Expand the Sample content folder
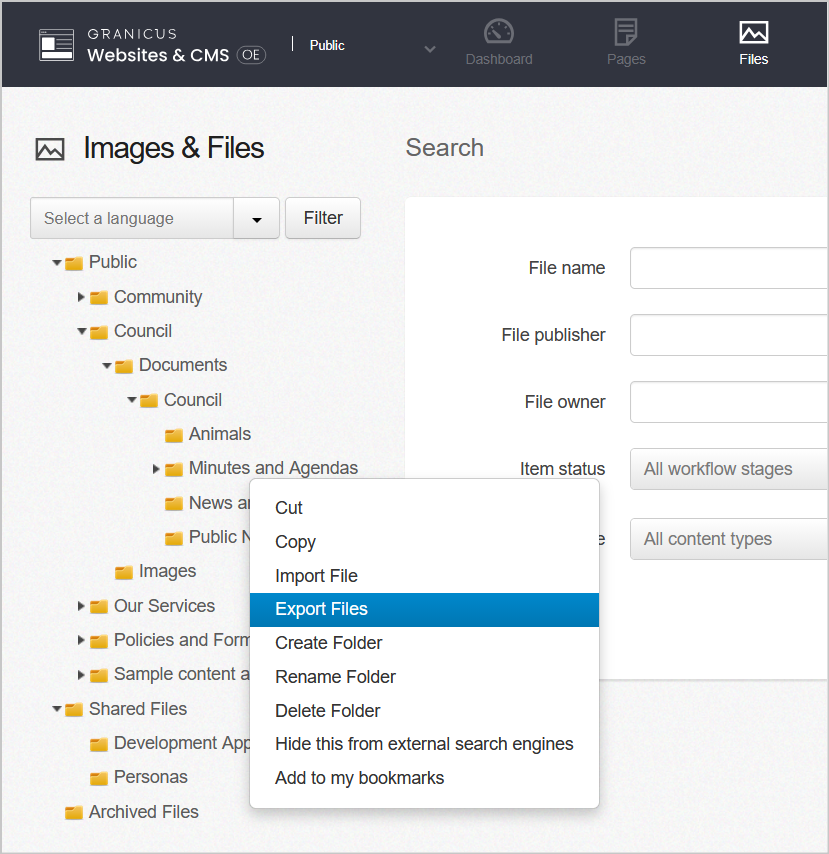Viewport: 829px width, 854px height. [81, 675]
